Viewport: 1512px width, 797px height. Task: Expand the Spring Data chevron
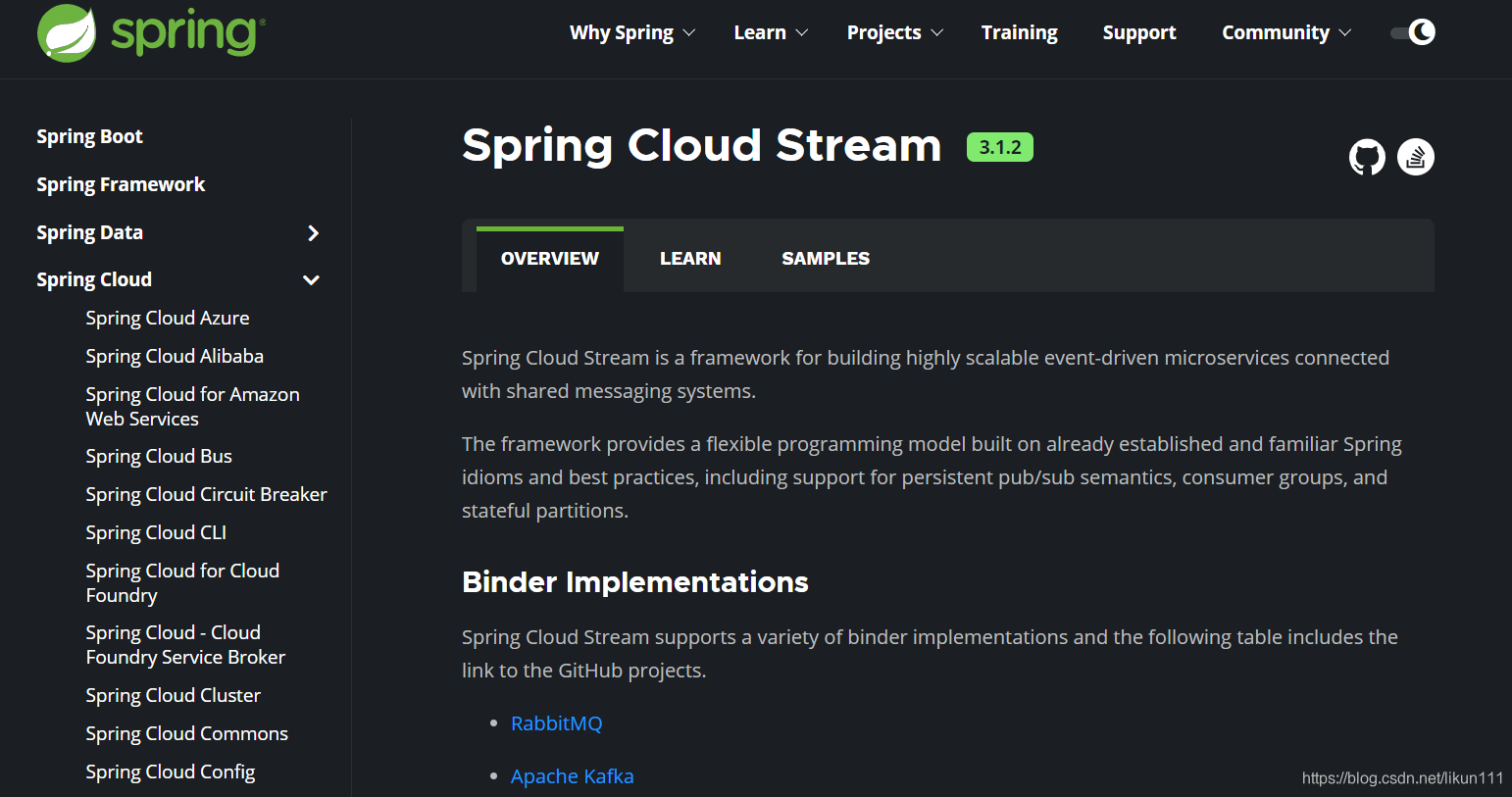pos(313,233)
